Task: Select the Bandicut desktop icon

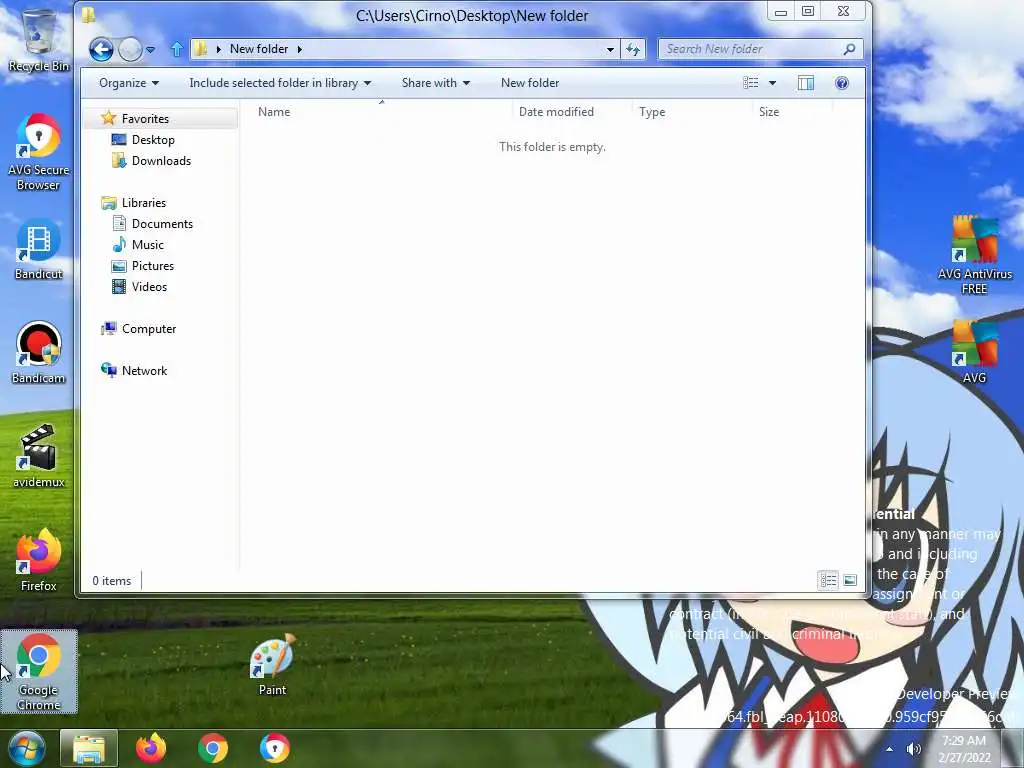Action: [39, 249]
